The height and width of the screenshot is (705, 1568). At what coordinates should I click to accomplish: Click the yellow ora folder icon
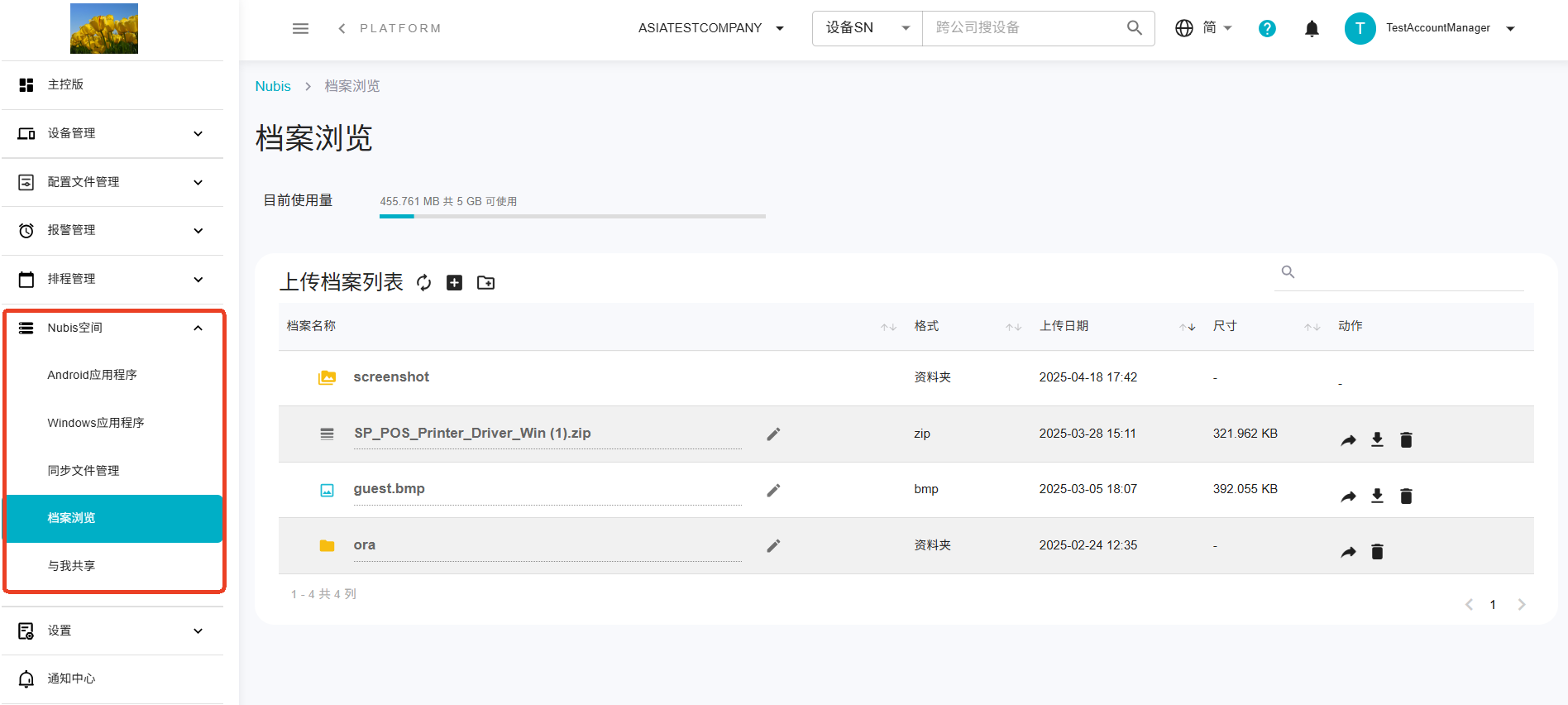point(327,546)
